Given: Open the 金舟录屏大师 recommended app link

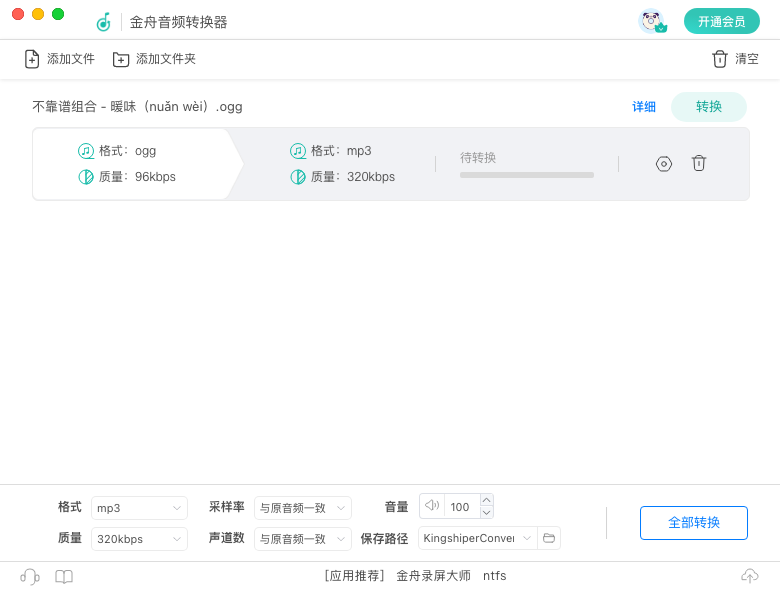Looking at the screenshot, I should pos(433,576).
